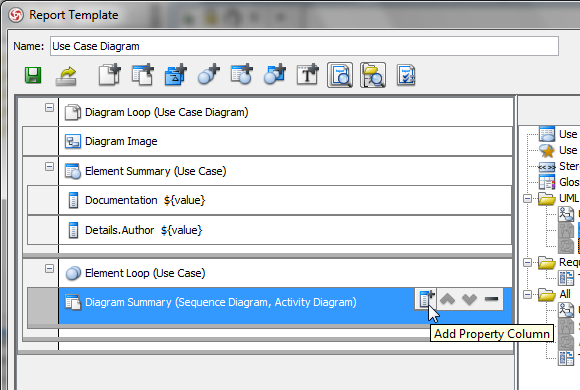Select the Diagram Image row

tap(286, 141)
